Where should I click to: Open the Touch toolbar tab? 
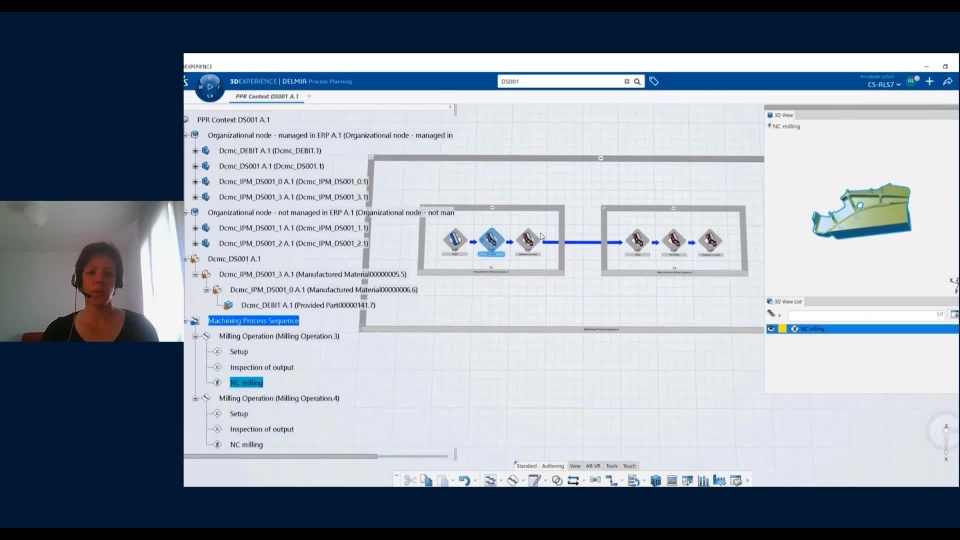point(629,466)
